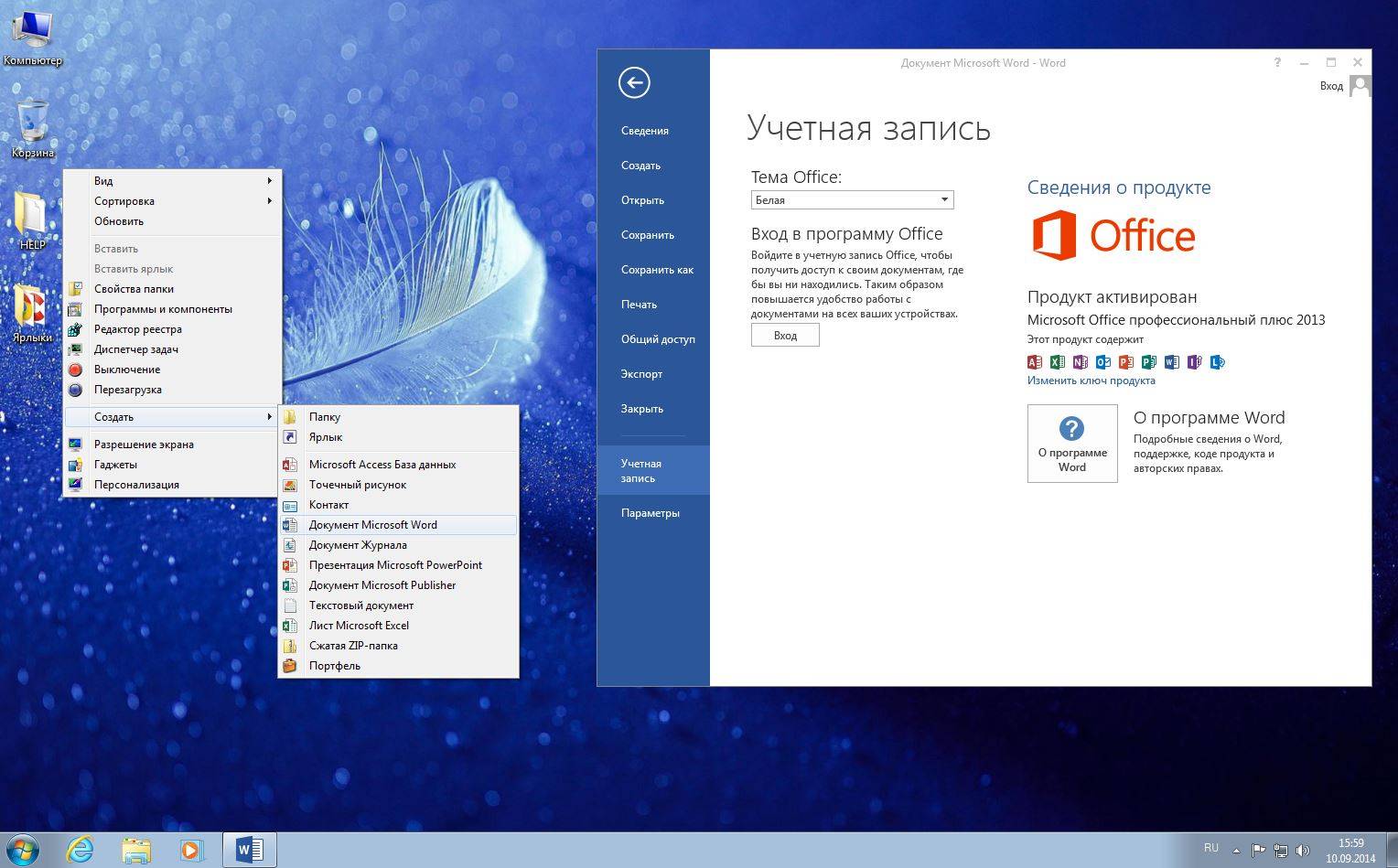
Task: Click the Word icon in the taskbar
Action: click(249, 849)
